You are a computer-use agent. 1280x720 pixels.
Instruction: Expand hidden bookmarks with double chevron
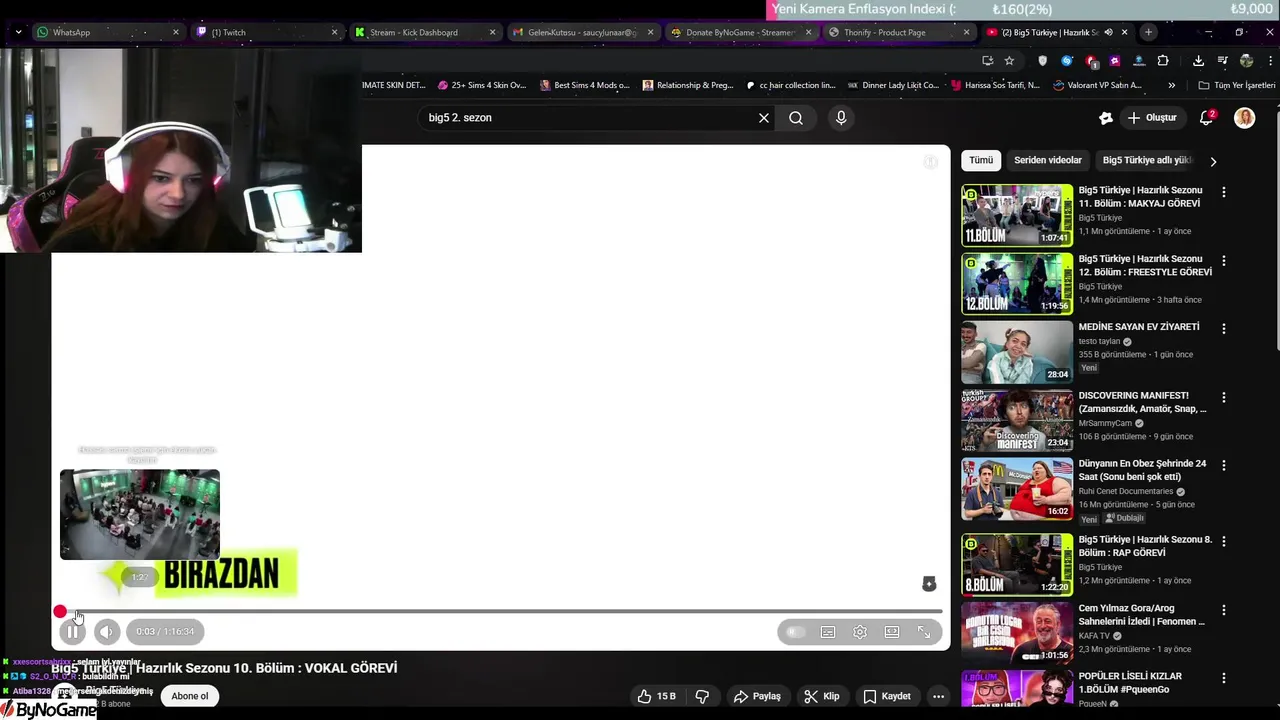1172,85
